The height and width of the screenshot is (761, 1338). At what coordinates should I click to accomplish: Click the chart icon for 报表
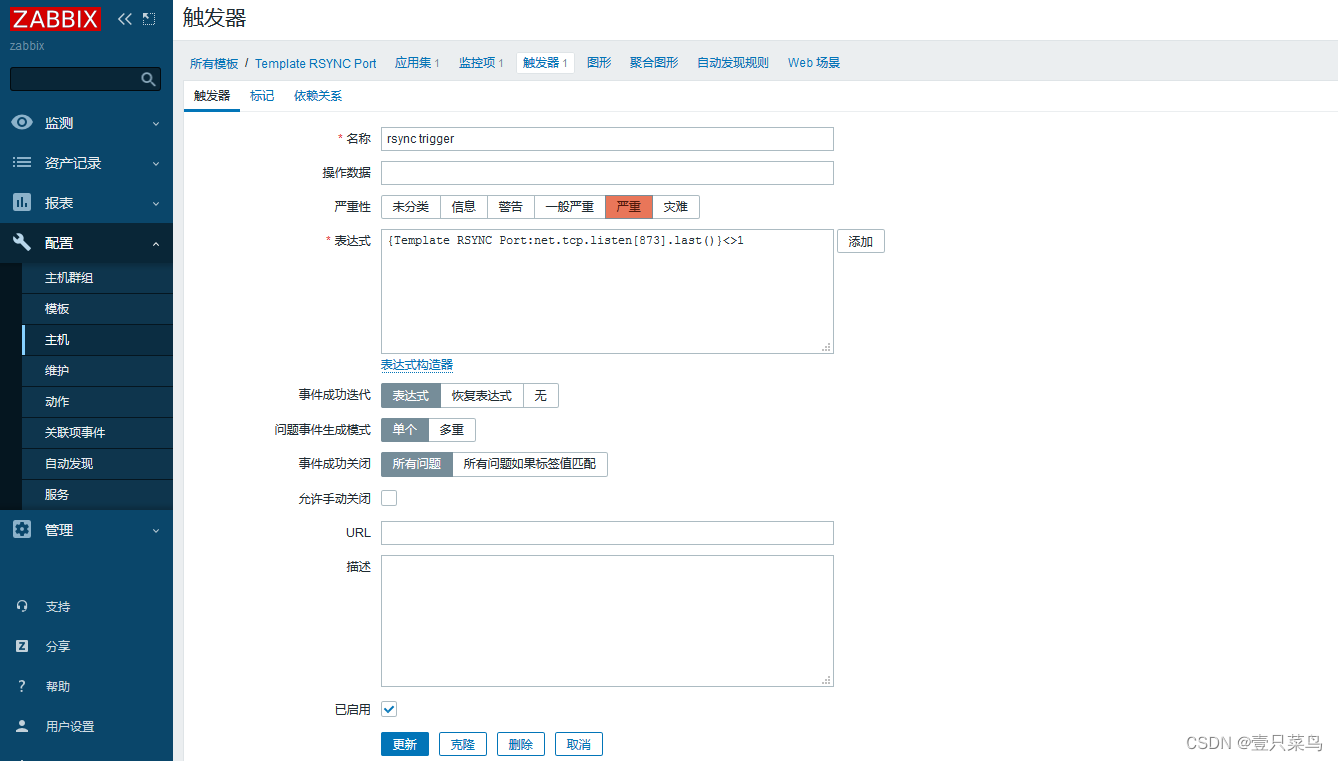point(22,202)
